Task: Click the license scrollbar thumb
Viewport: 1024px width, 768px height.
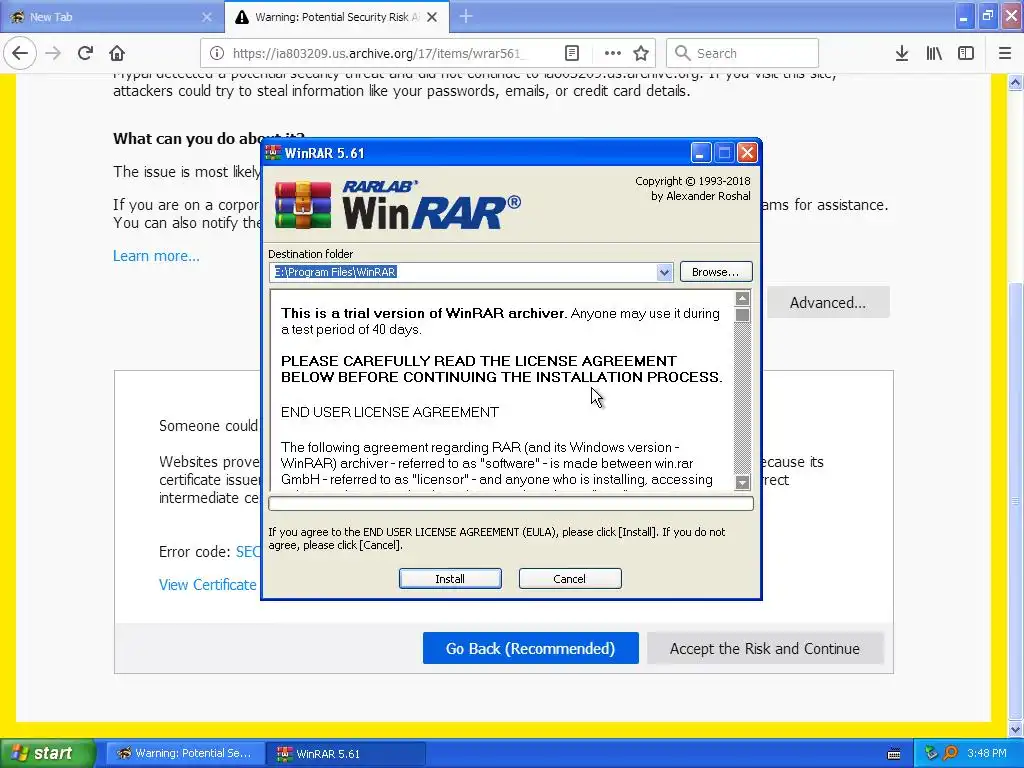Action: [x=742, y=315]
